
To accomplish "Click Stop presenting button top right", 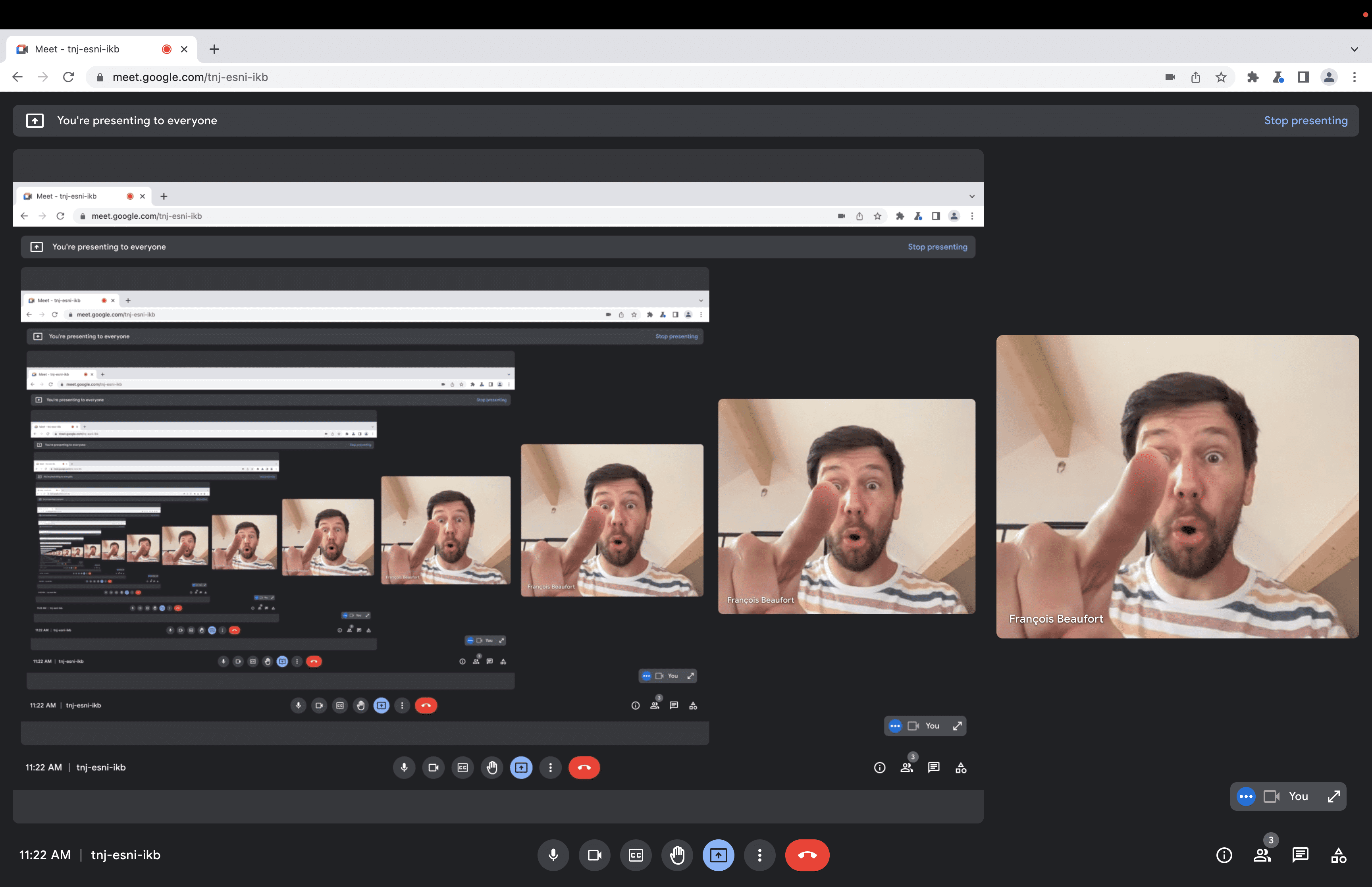I will [1306, 120].
